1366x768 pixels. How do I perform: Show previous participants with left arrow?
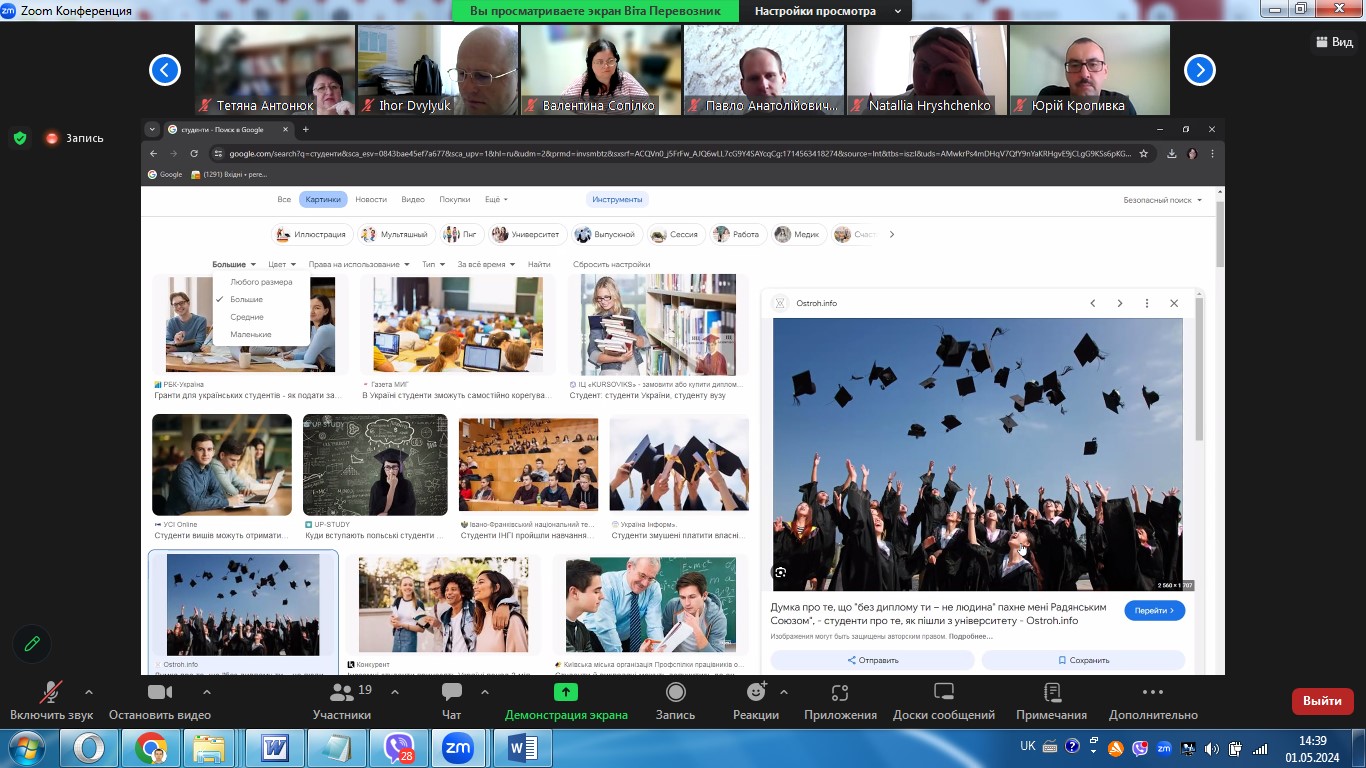(x=165, y=70)
